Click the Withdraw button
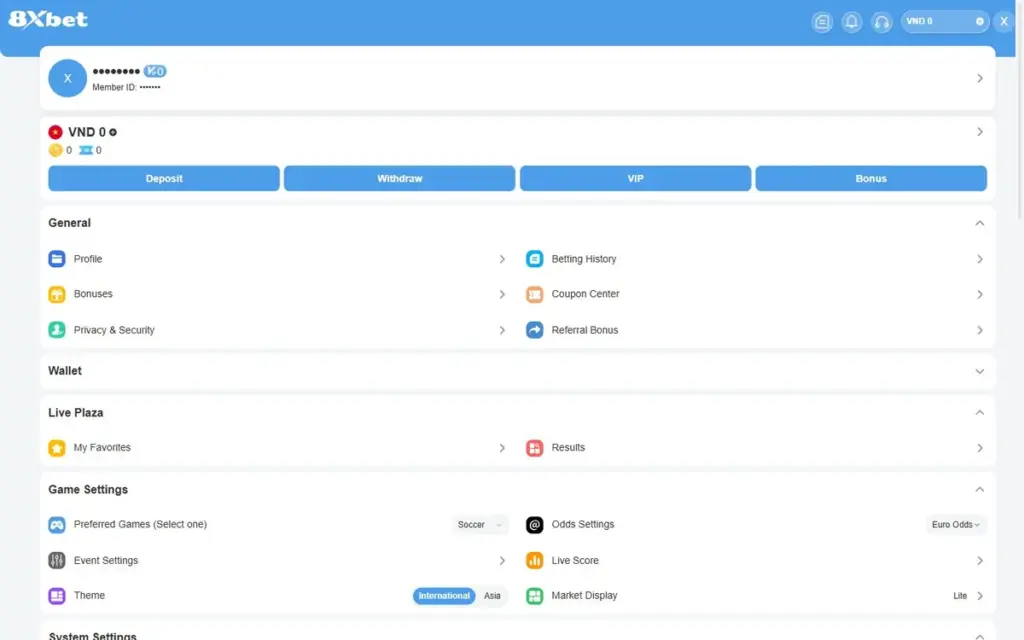The height and width of the screenshot is (640, 1024). click(400, 178)
